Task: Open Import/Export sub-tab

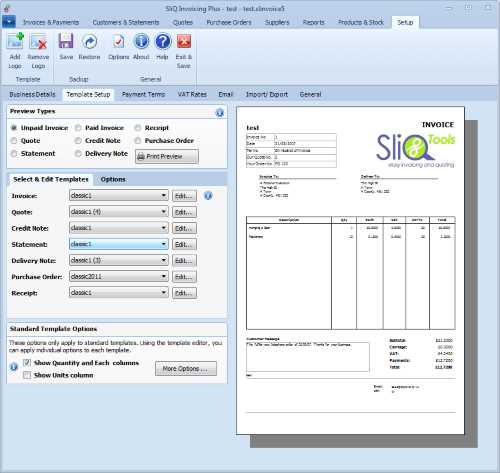Action: pos(267,94)
